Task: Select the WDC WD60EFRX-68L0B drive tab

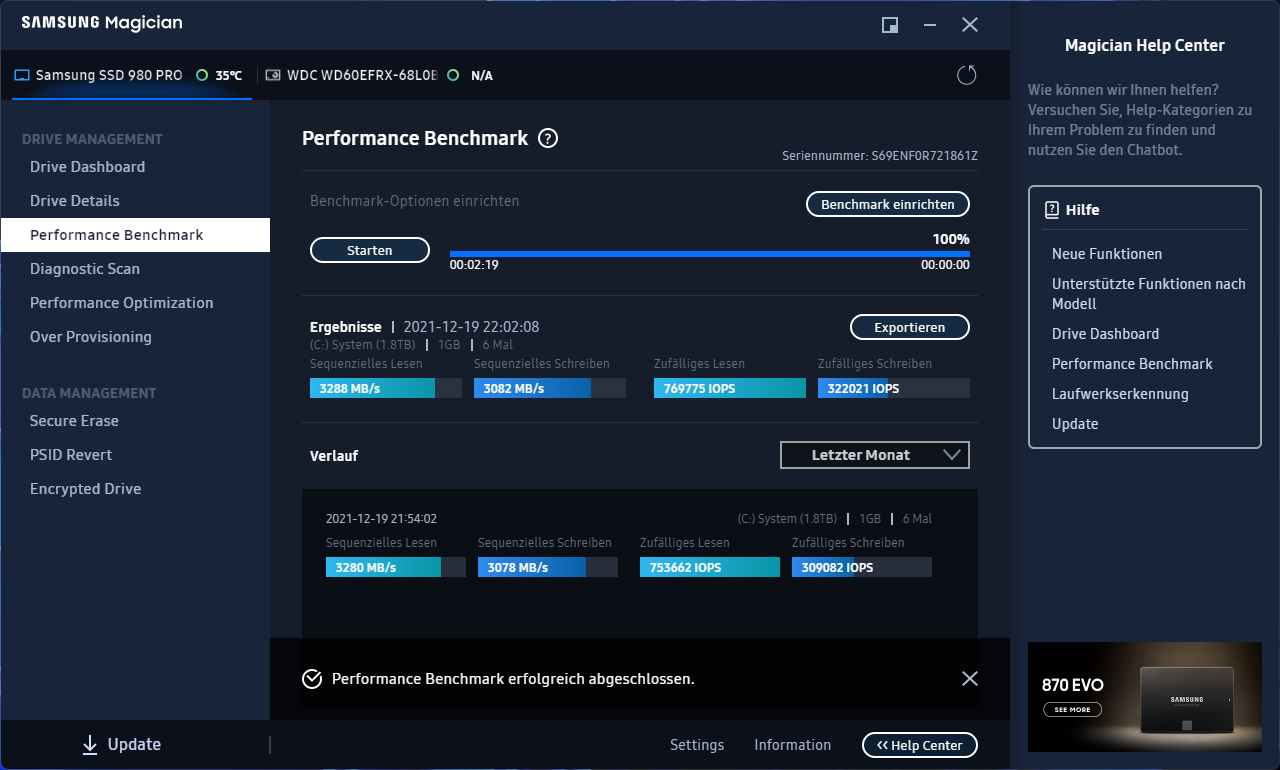Action: point(380,75)
